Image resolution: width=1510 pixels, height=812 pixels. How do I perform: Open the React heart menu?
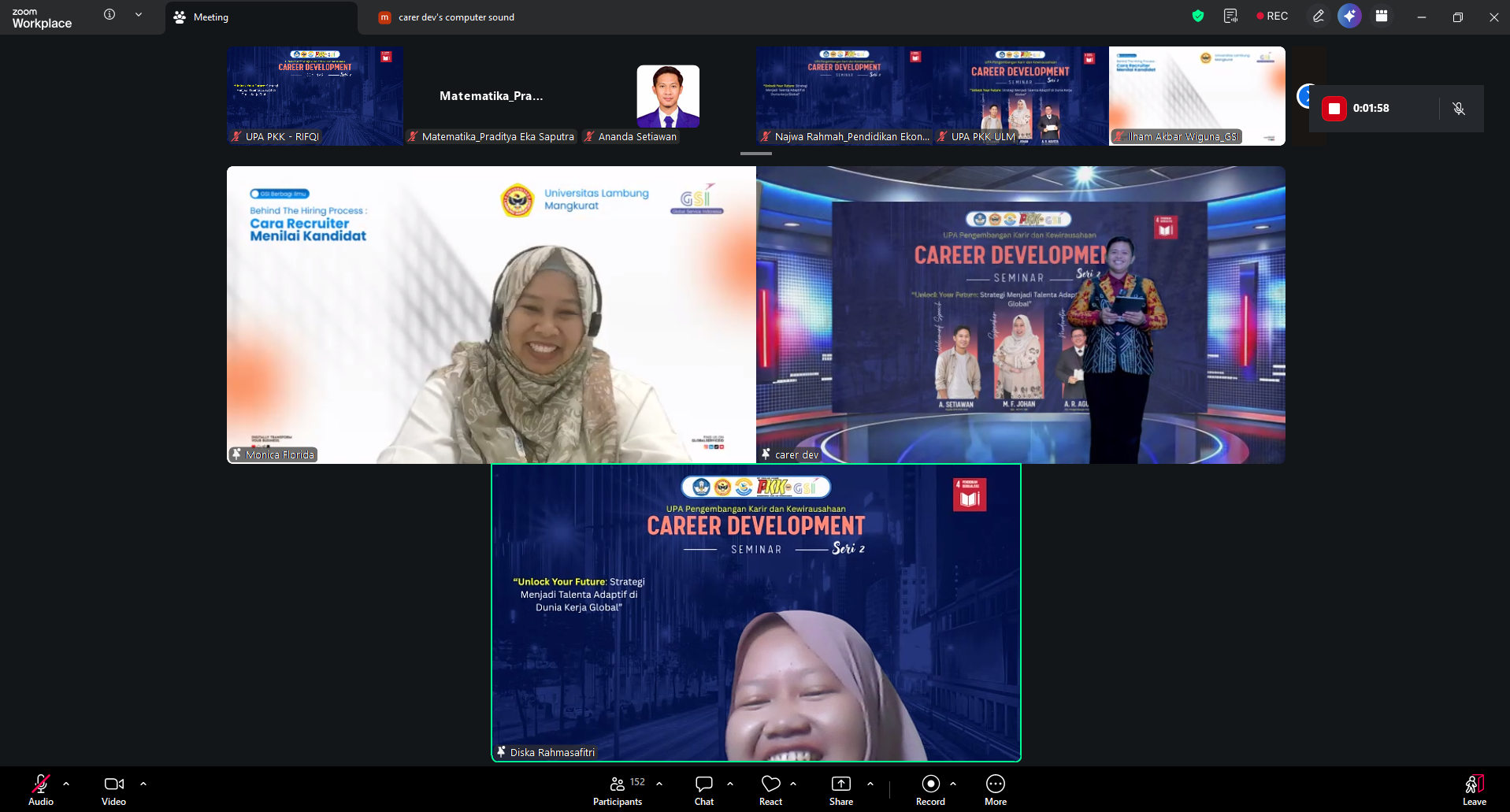[770, 790]
